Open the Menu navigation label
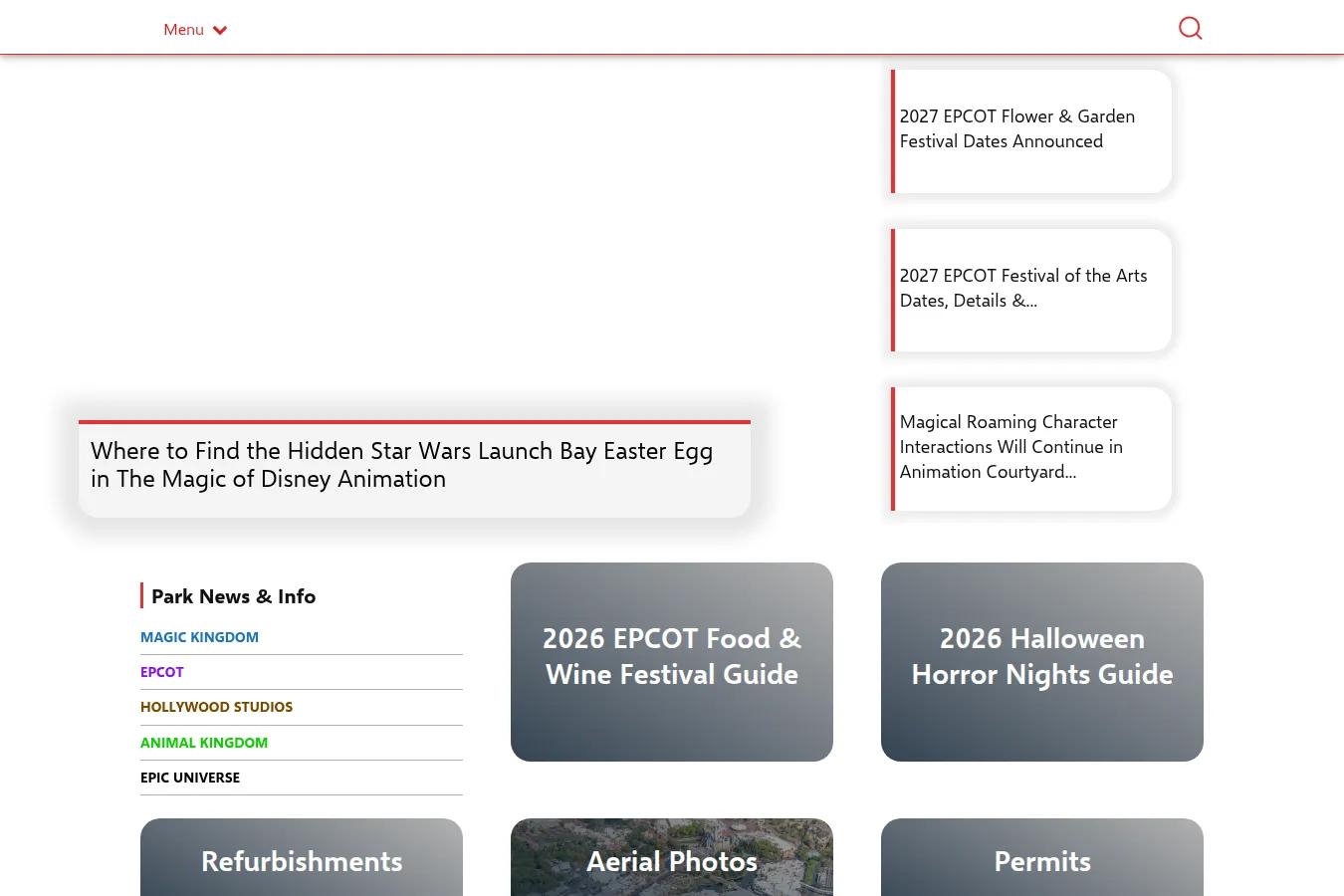Image resolution: width=1344 pixels, height=896 pixels. click(183, 30)
